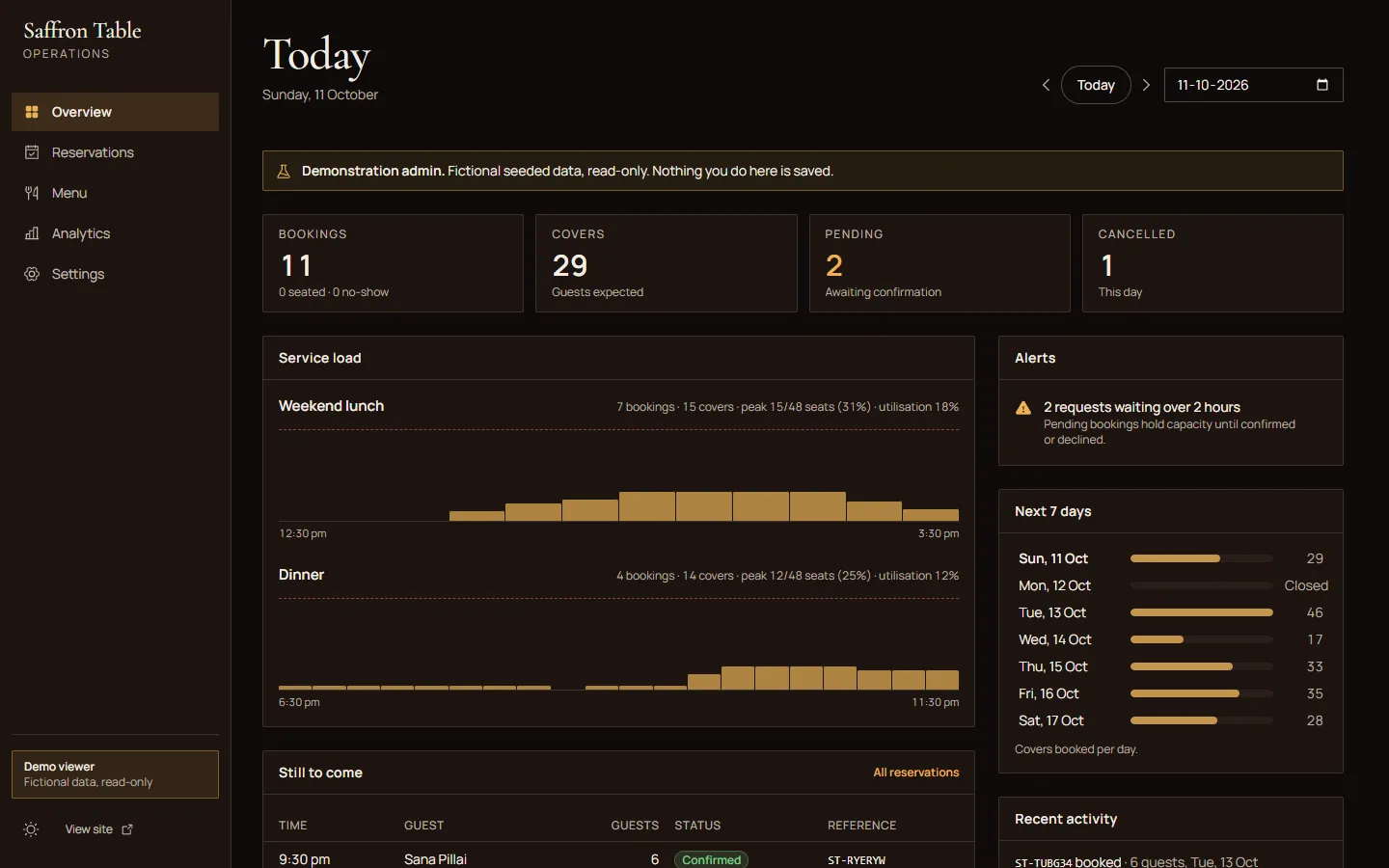Click the Menu cutlery icon
The height and width of the screenshot is (868, 1389).
32,193
